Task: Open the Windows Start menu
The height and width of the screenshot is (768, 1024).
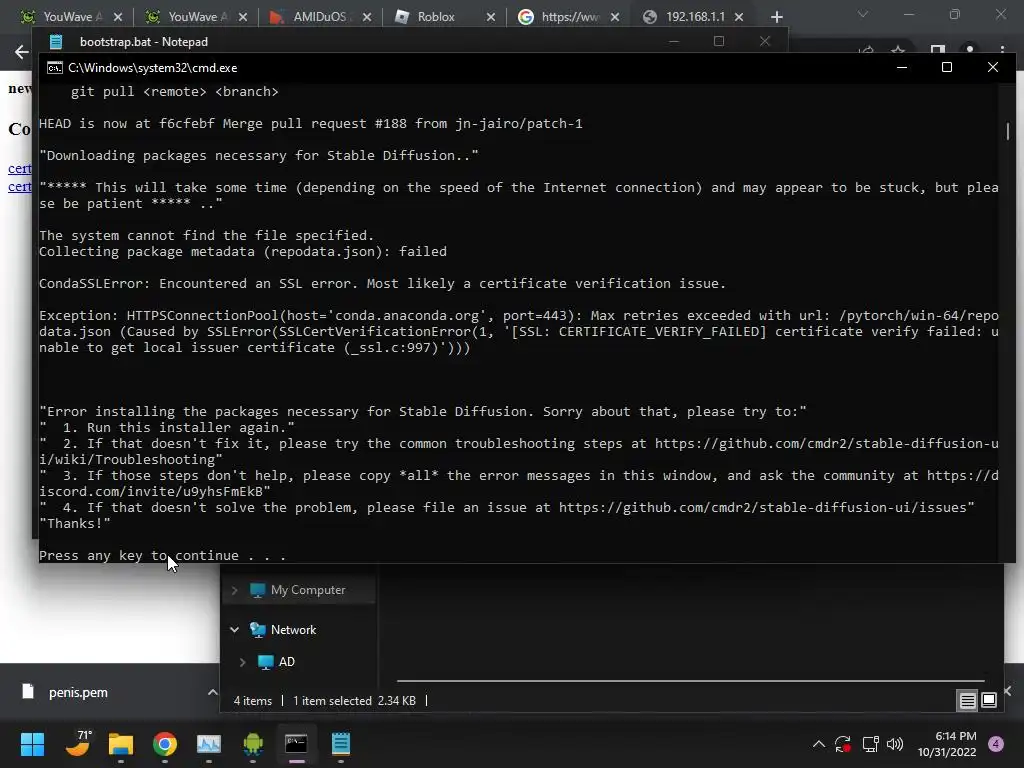Action: (x=32, y=744)
